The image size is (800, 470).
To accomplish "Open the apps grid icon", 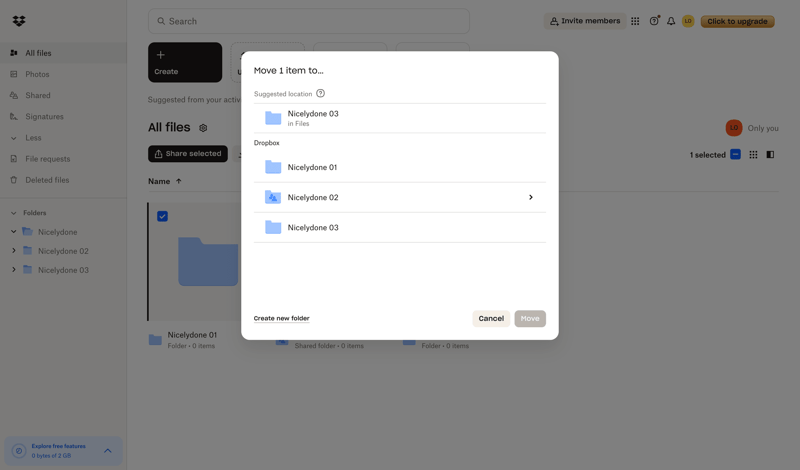I will pos(635,21).
